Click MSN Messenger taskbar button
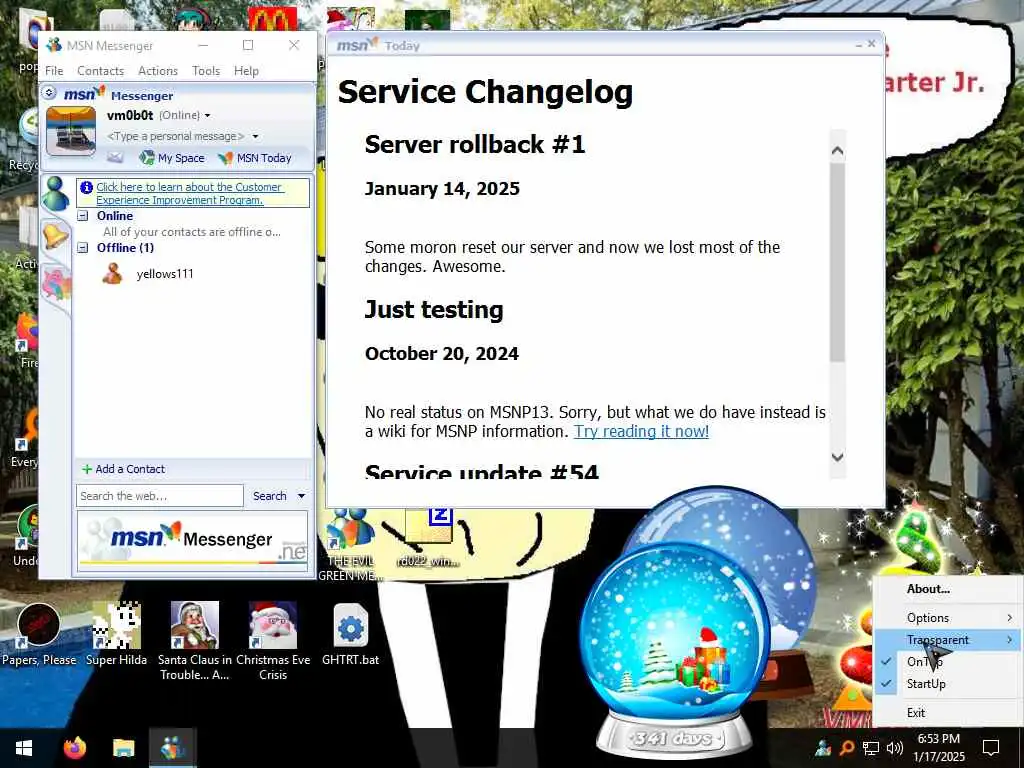The width and height of the screenshot is (1024, 768). [172, 748]
